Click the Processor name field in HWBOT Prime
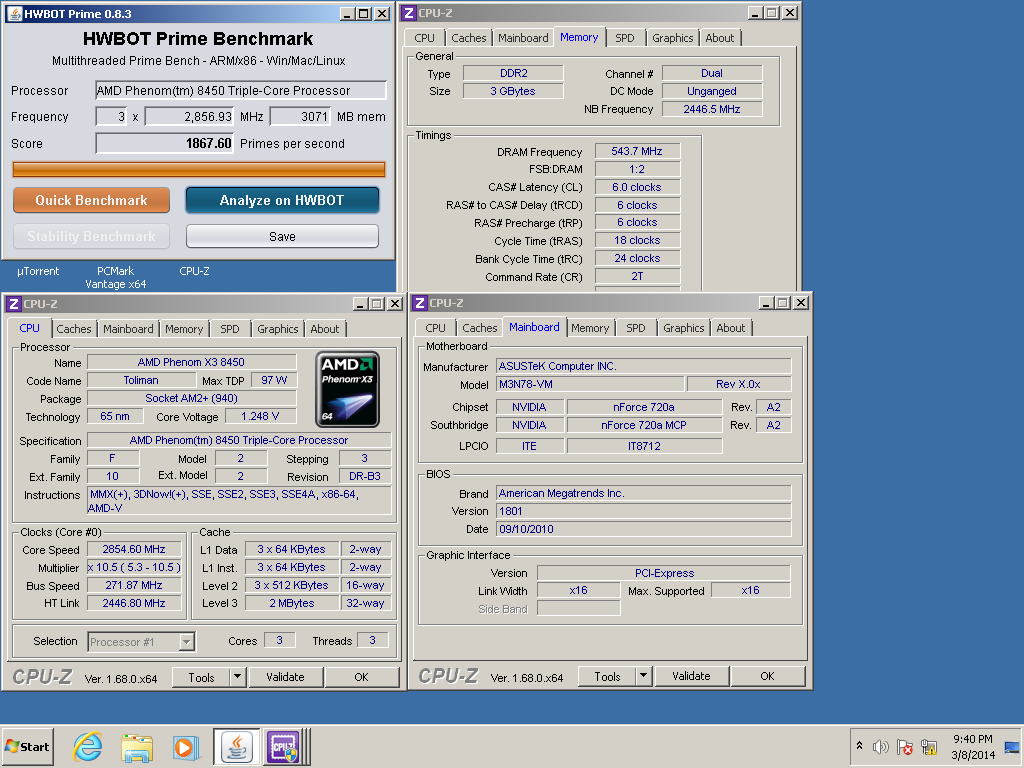Viewport: 1024px width, 768px height. [241, 90]
